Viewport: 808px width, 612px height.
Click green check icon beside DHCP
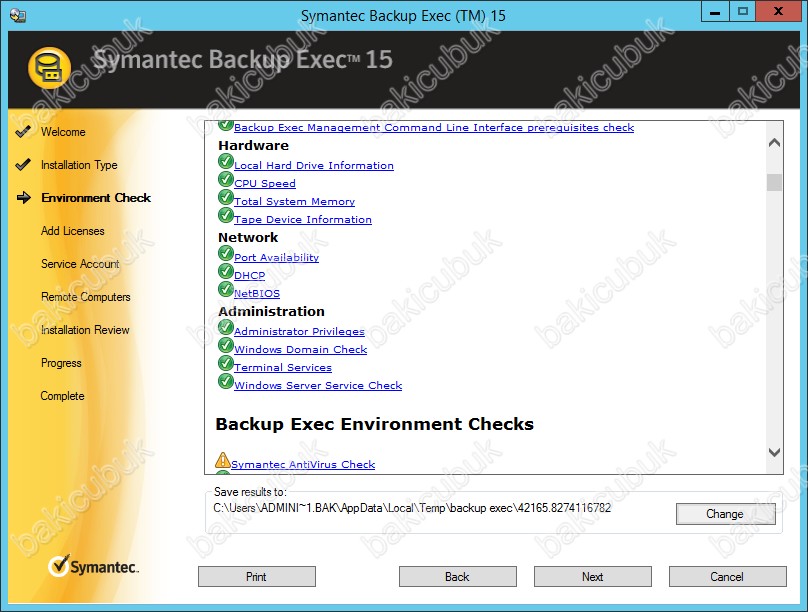coord(225,271)
